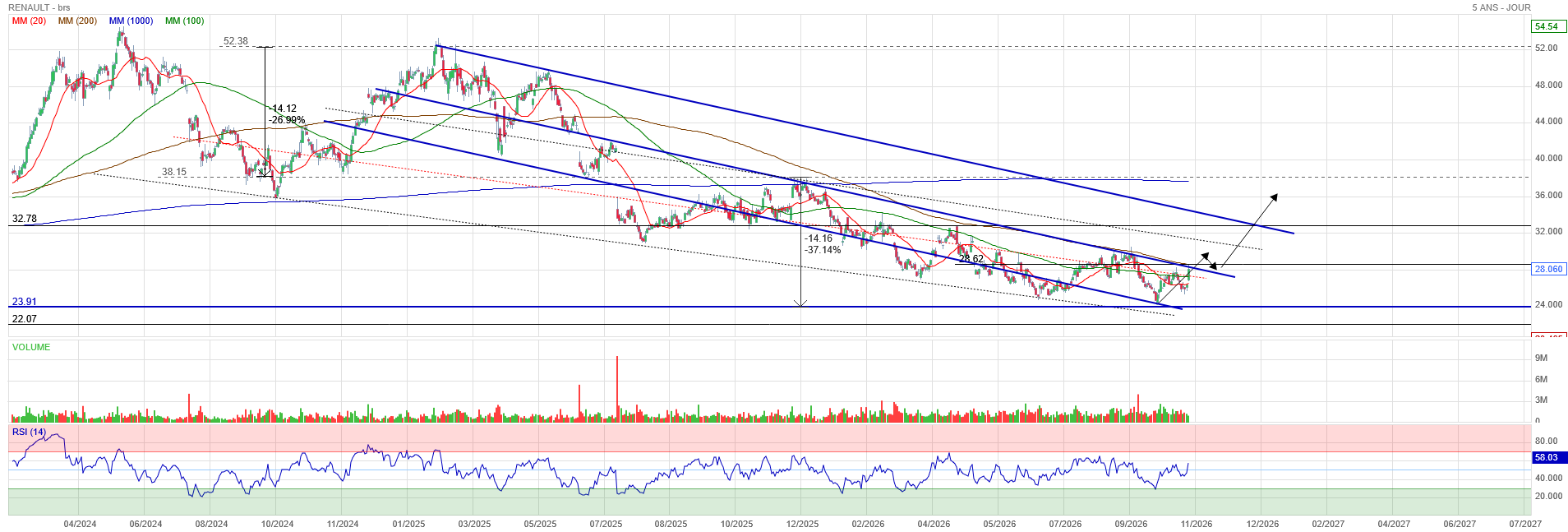Click the "10/2024" date on time axis
Screen dimensions: 1568x532
[277, 524]
